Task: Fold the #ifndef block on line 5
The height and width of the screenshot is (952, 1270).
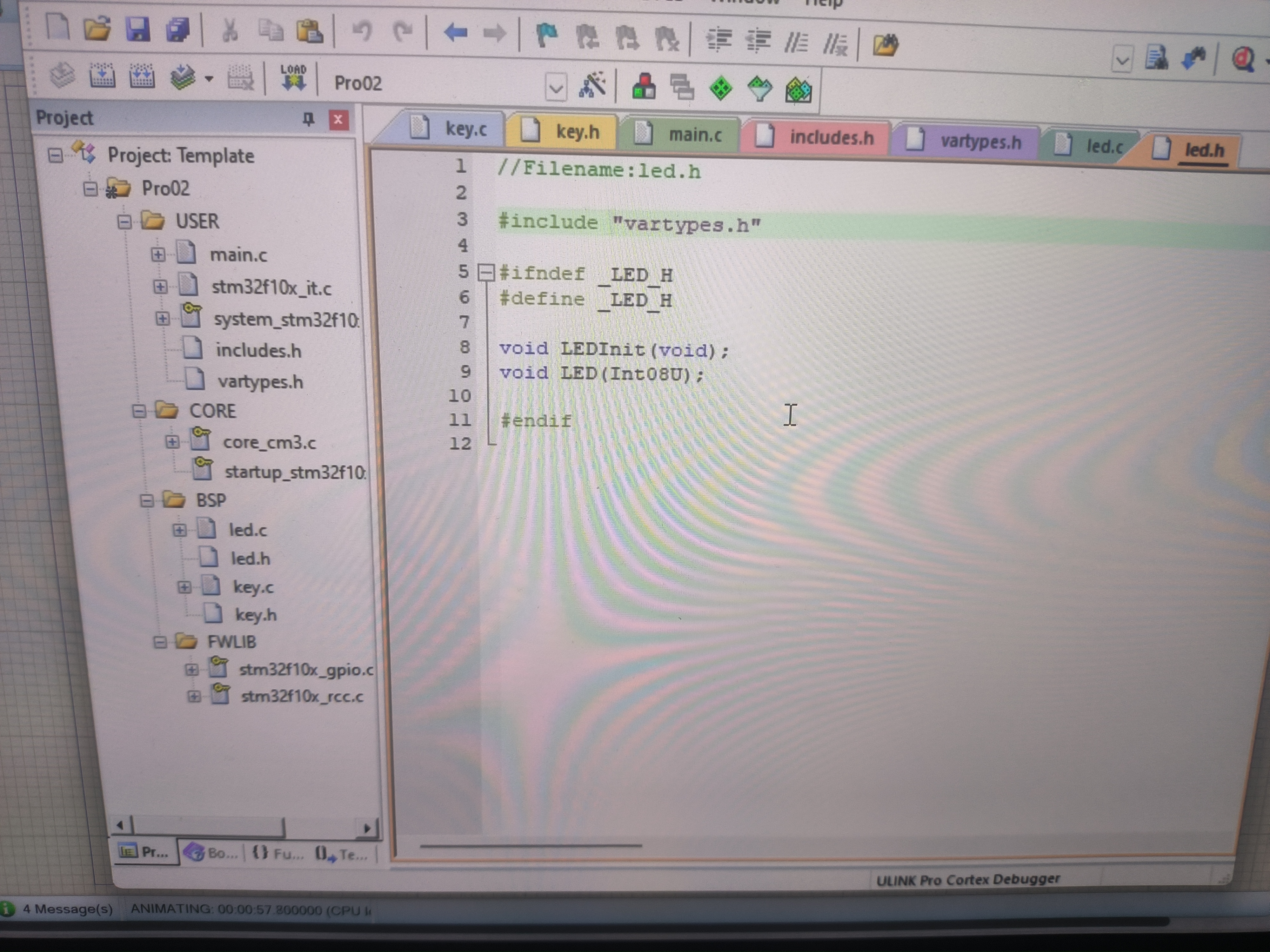Action: [486, 272]
